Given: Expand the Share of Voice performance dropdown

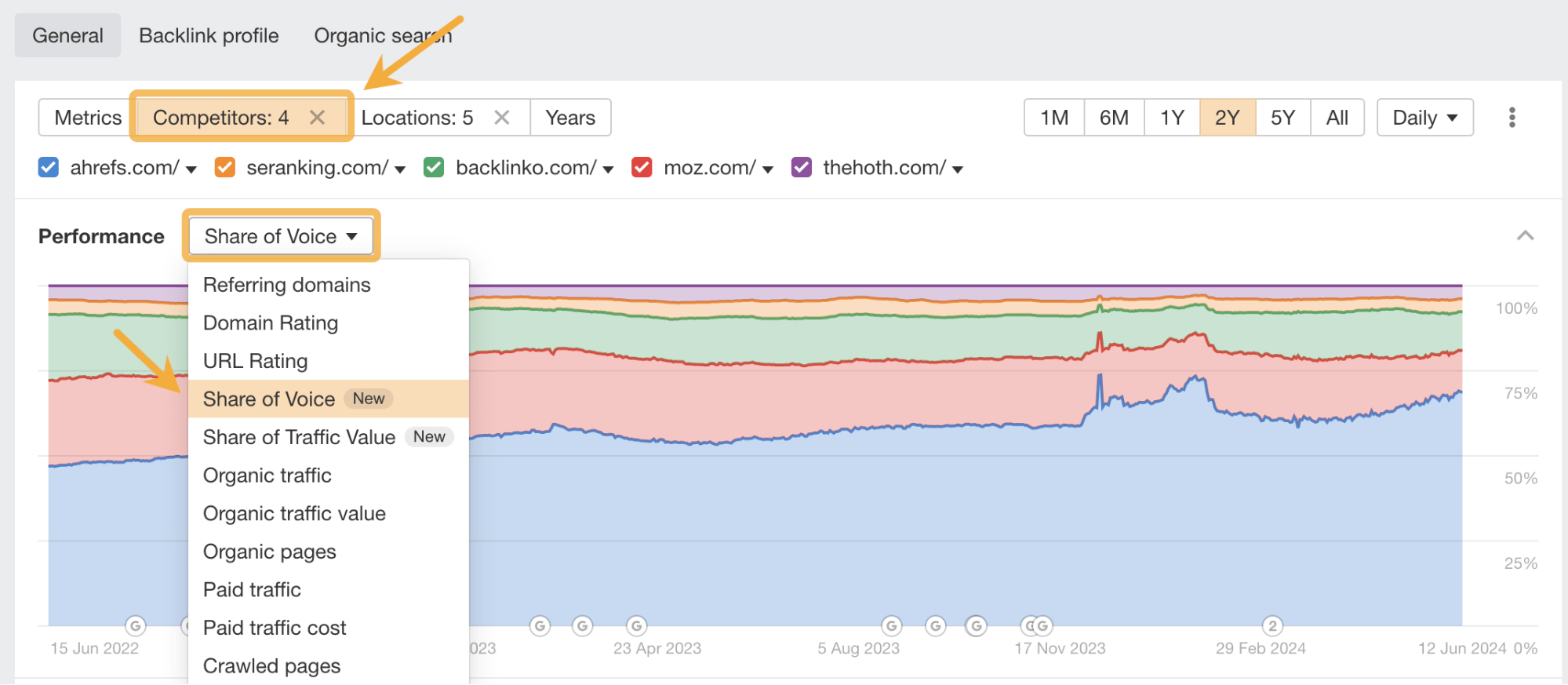Looking at the screenshot, I should (x=281, y=236).
